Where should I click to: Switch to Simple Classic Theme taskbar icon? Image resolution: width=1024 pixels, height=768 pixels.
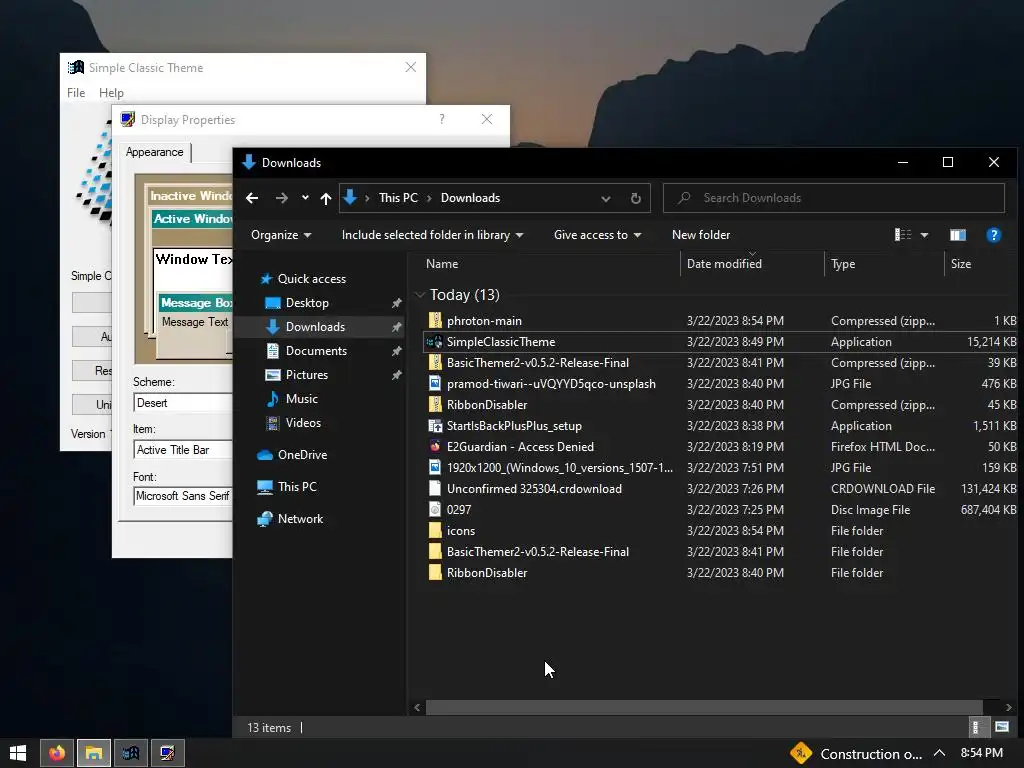pyautogui.click(x=131, y=754)
